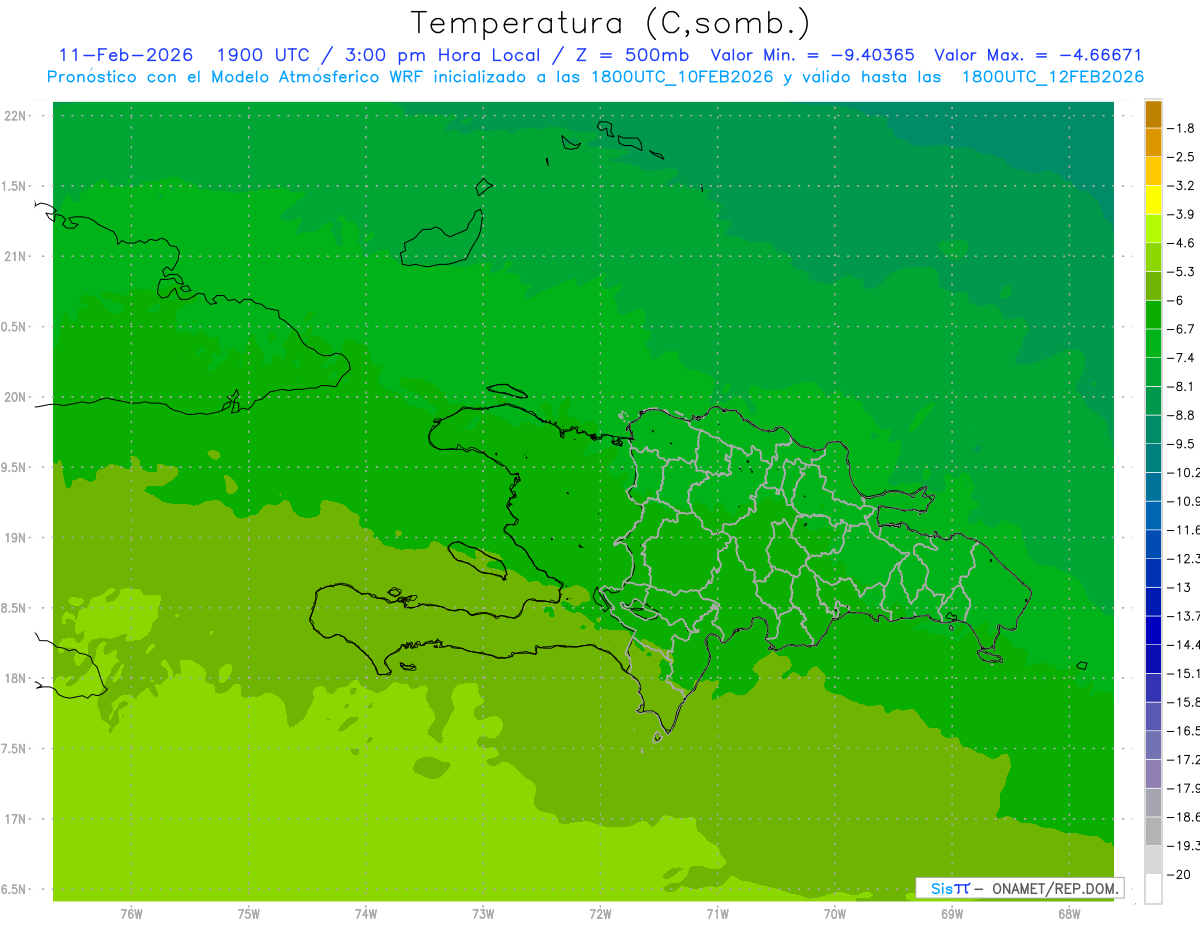Pick the lime swatch between -3.9 and -4.6
The width and height of the screenshot is (1200, 927).
tap(1153, 229)
